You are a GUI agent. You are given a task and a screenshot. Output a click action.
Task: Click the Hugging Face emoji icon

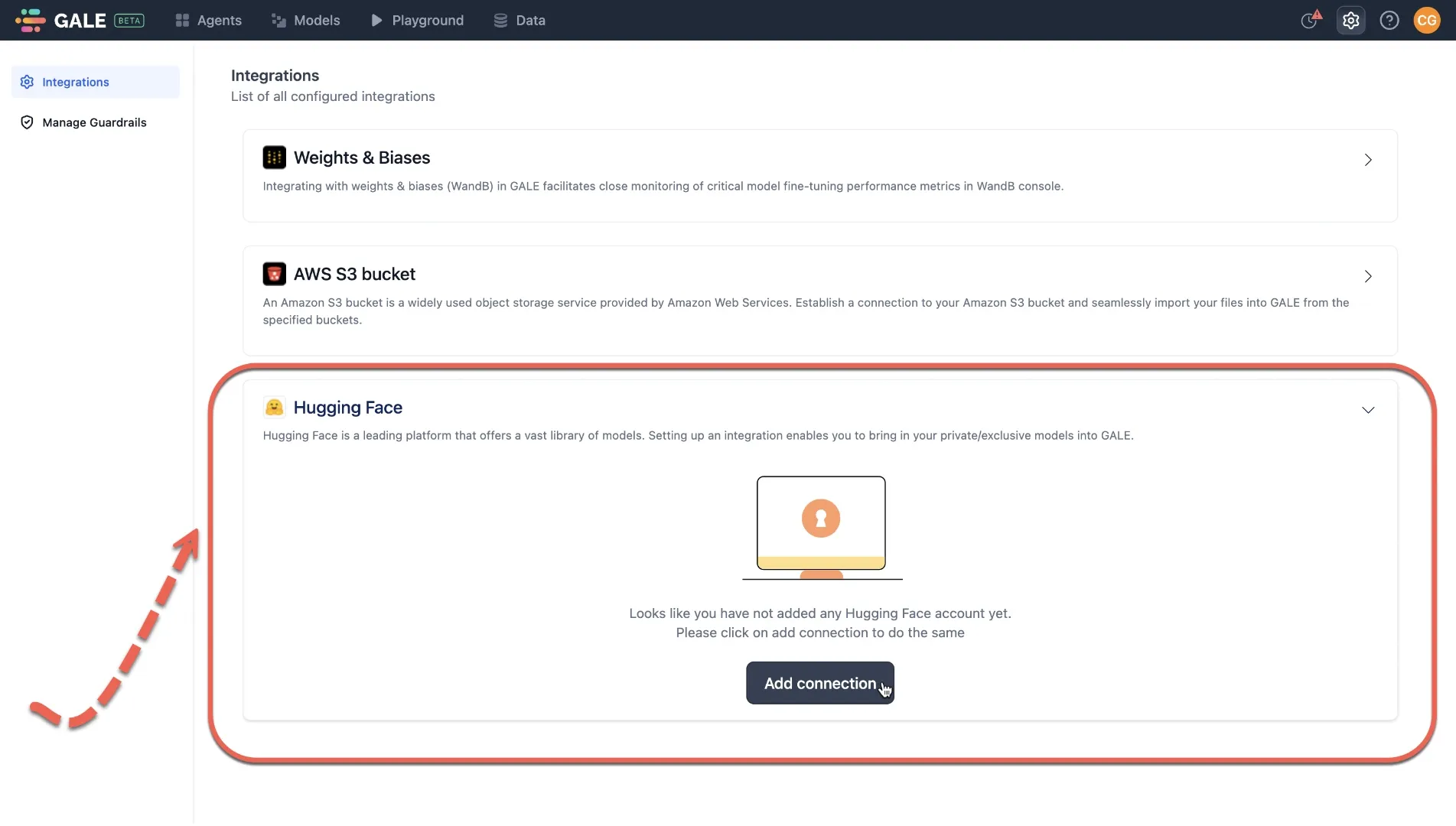[x=274, y=407]
